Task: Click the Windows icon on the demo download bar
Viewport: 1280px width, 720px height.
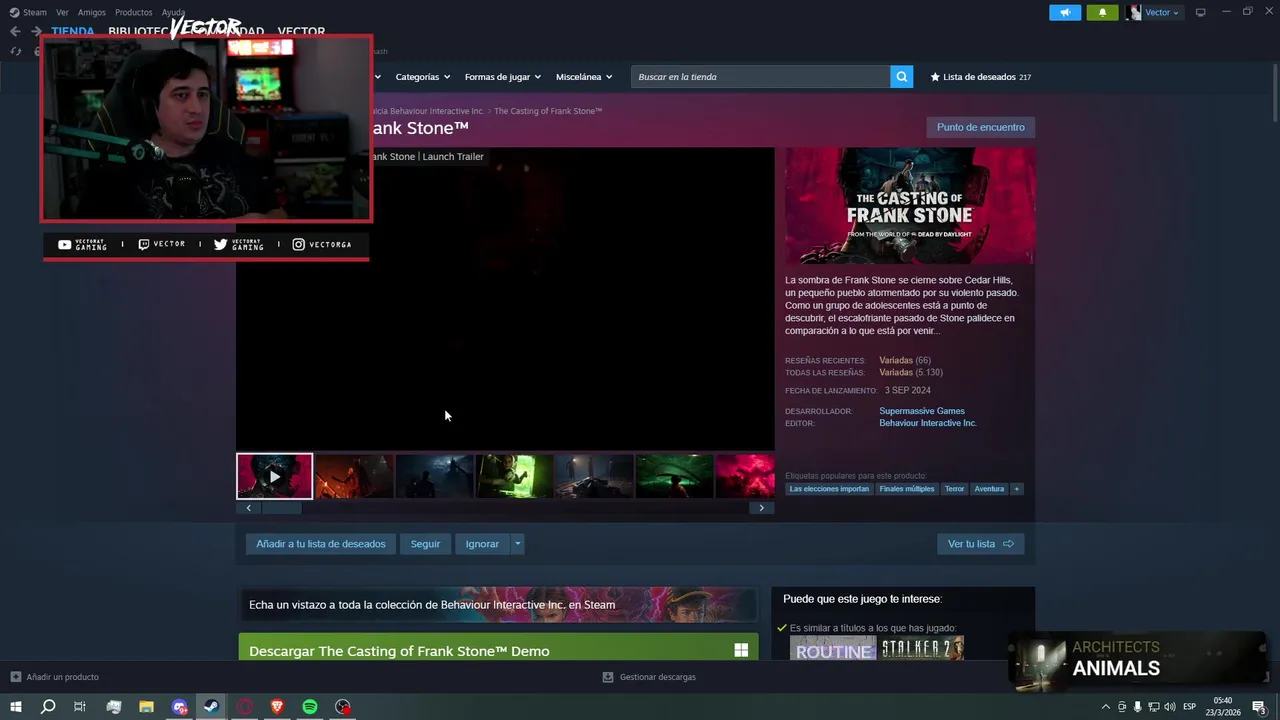Action: (741, 651)
